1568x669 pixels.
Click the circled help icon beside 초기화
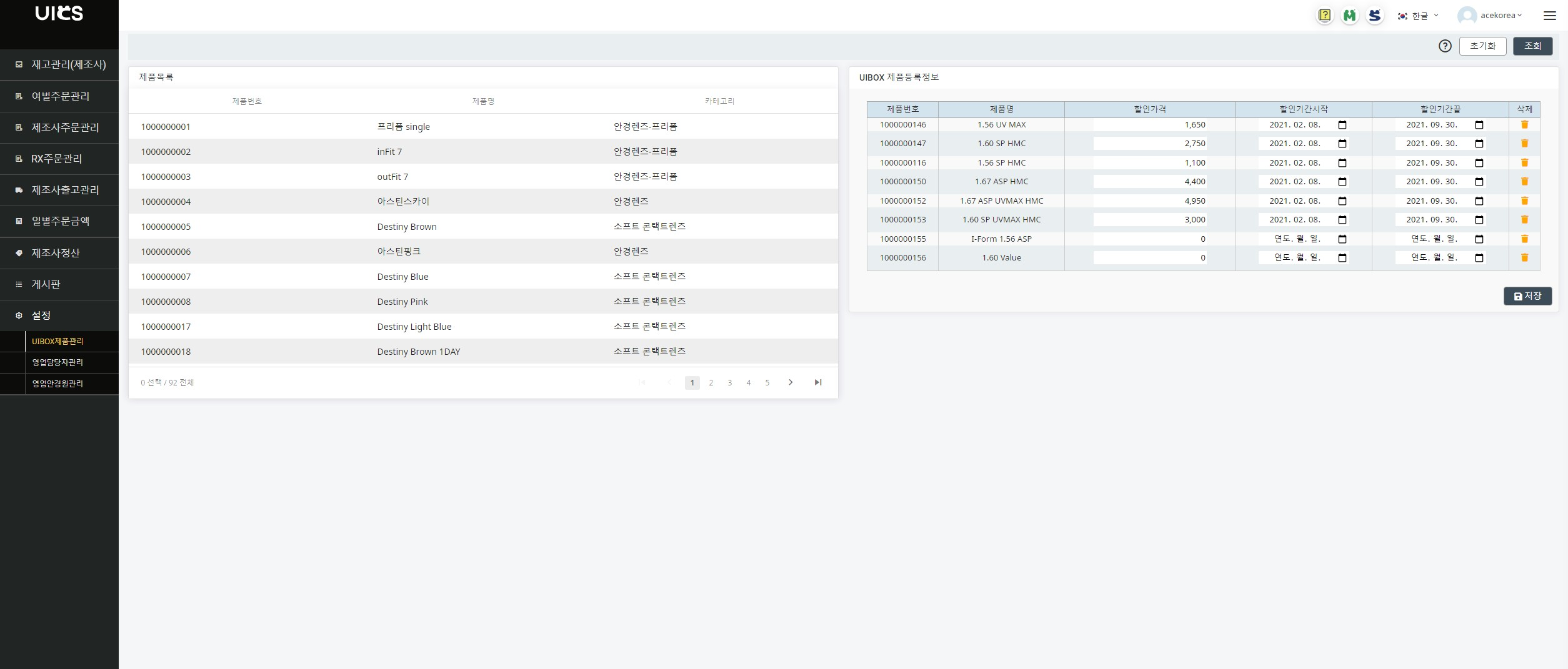(1445, 46)
